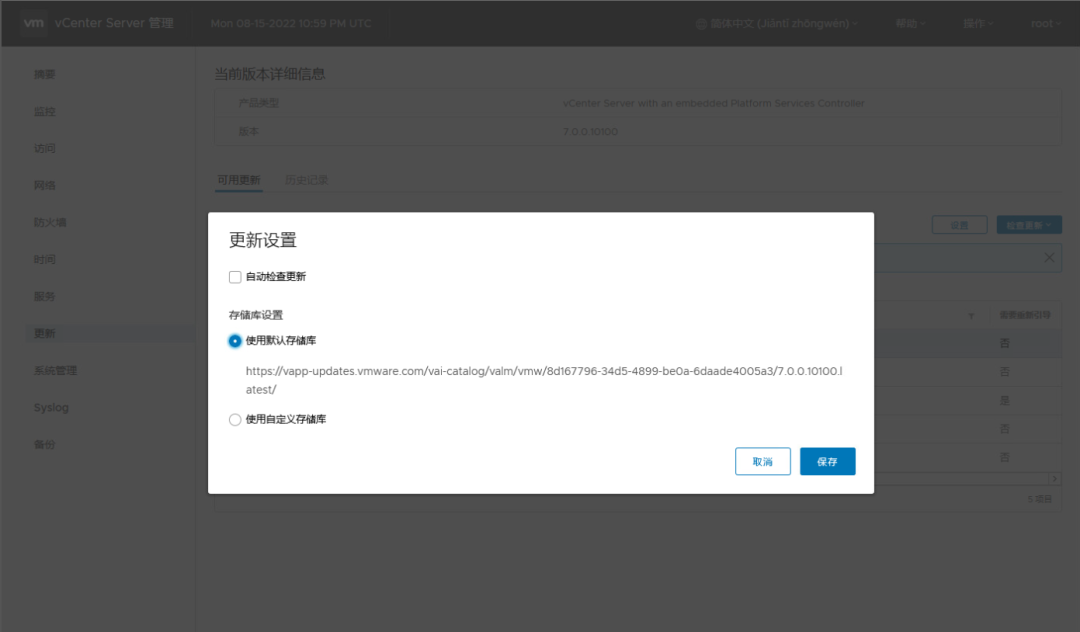This screenshot has width=1080, height=632.
Task: Dismiss the banner with the X icon
Action: tap(1049, 257)
